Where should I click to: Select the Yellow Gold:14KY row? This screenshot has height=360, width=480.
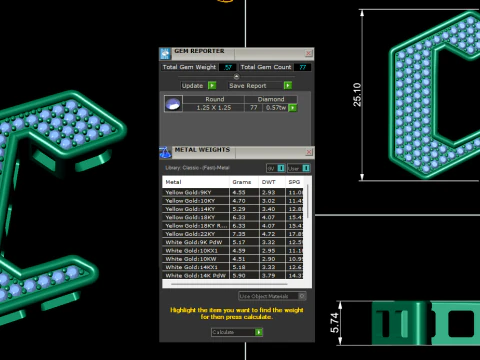[x=233, y=209]
